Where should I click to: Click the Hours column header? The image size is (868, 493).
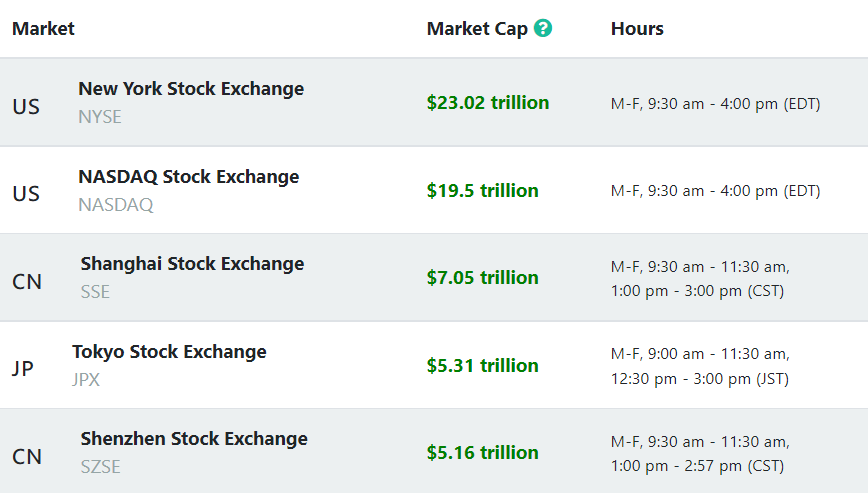tap(637, 28)
